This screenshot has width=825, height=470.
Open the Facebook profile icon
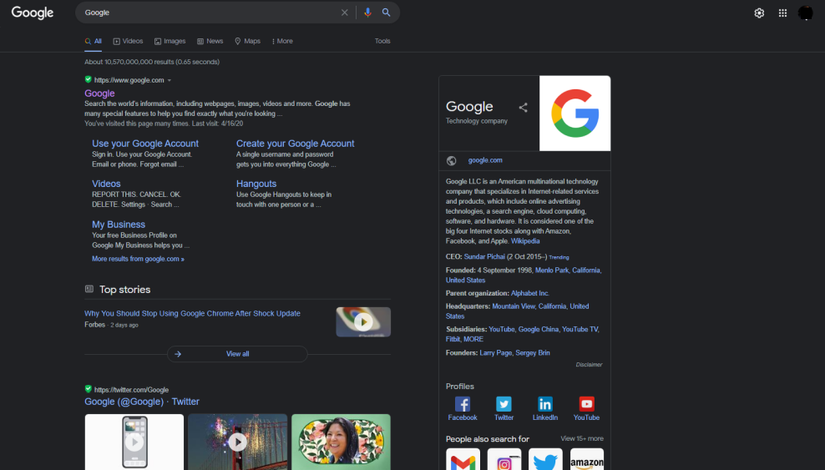[x=462, y=404]
